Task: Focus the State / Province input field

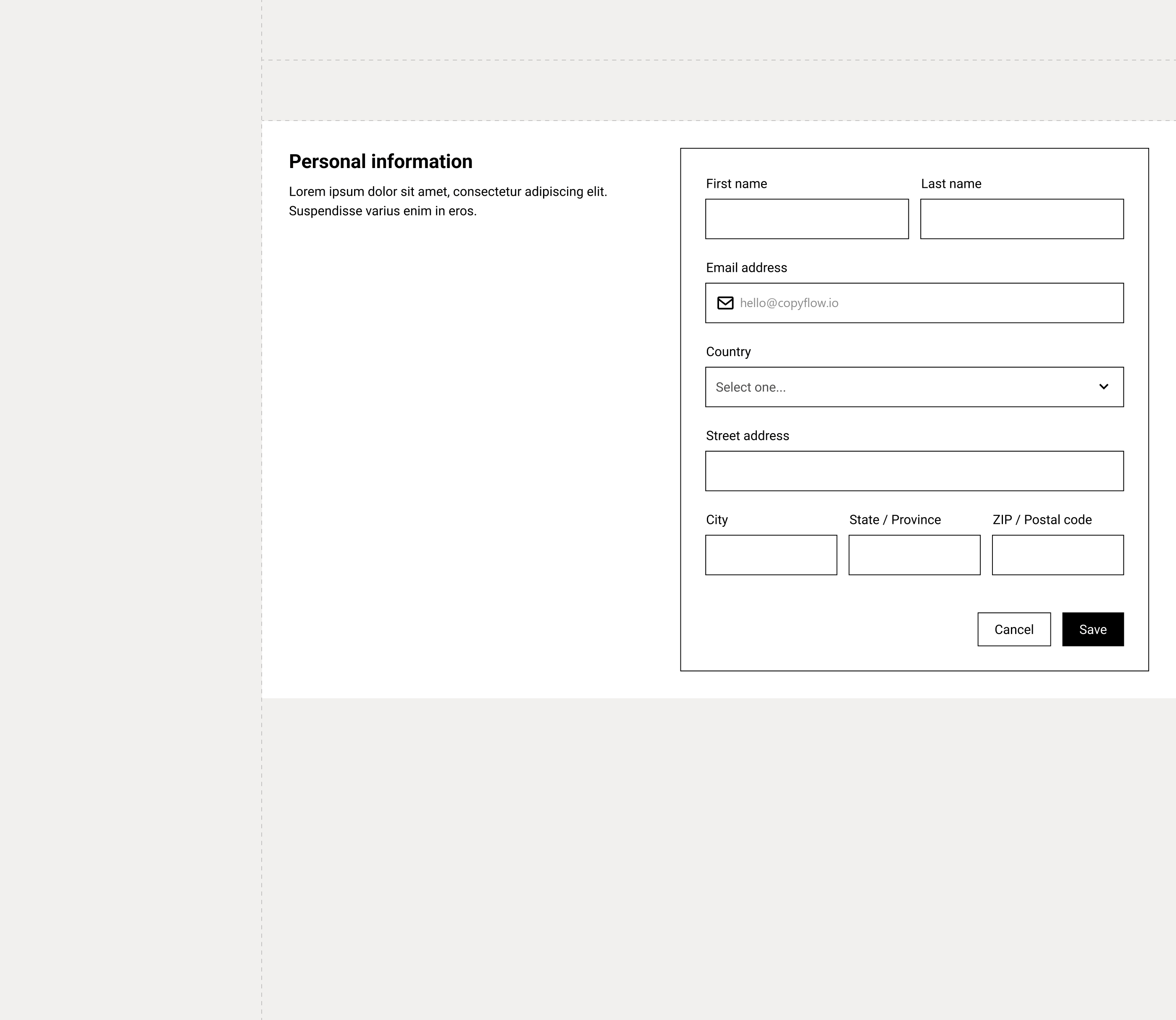Action: pos(914,555)
